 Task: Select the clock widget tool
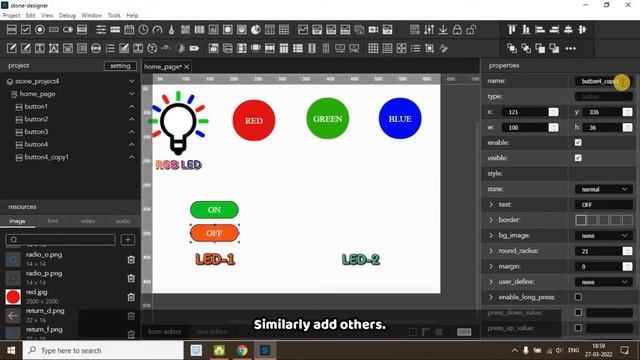click(143, 29)
